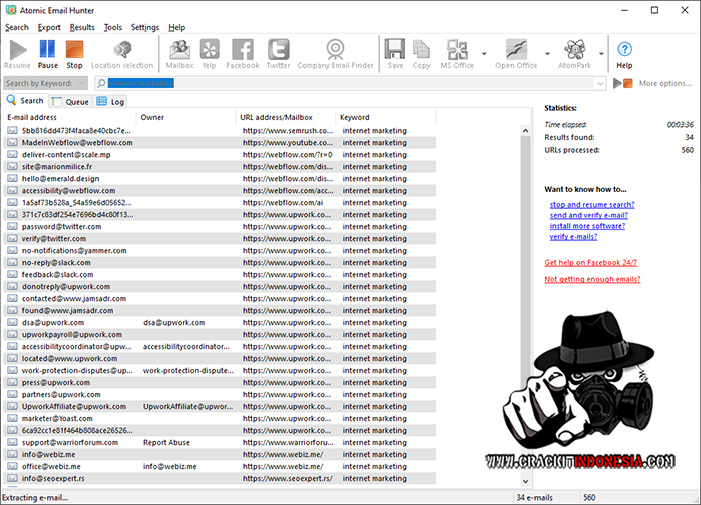Open the Tools menu
The width and height of the screenshot is (701, 505).
coord(113,27)
